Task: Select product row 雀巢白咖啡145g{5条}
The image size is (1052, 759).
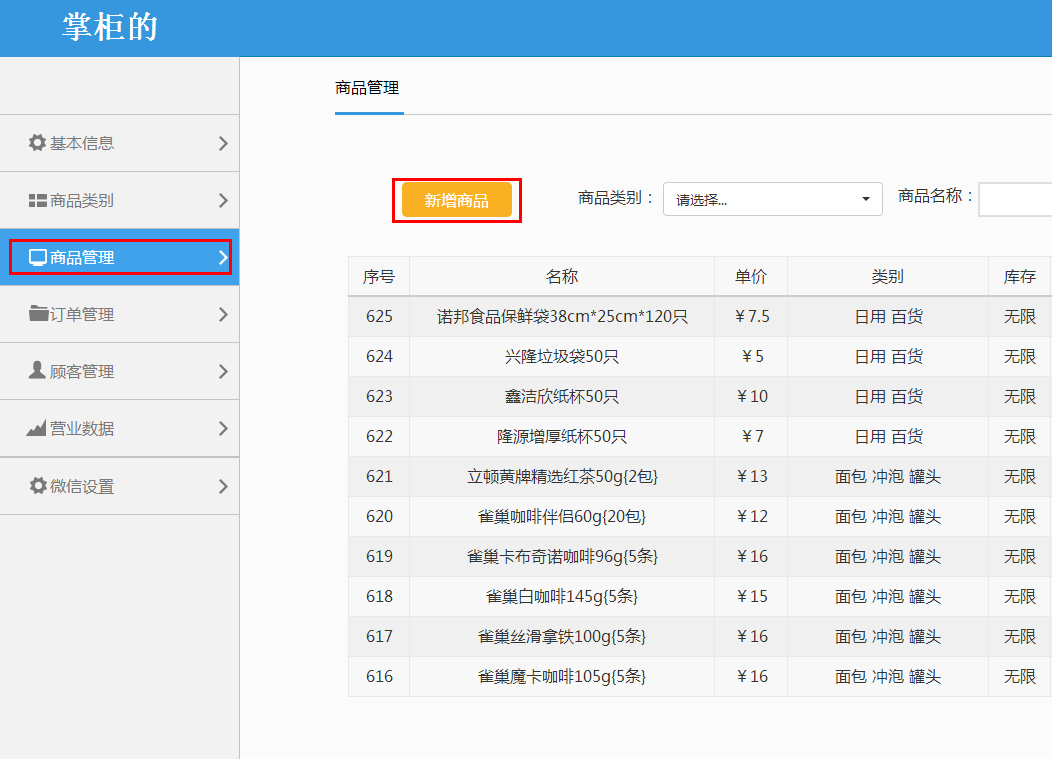Action: tap(561, 597)
